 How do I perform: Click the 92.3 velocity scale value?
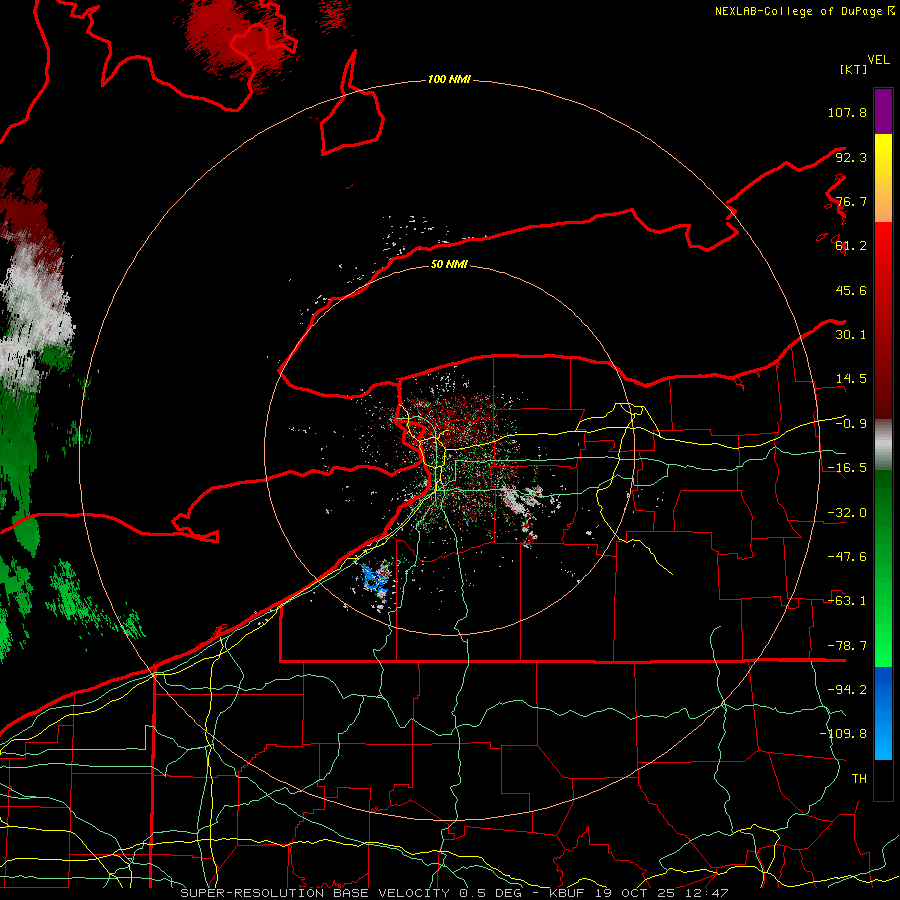(851, 157)
